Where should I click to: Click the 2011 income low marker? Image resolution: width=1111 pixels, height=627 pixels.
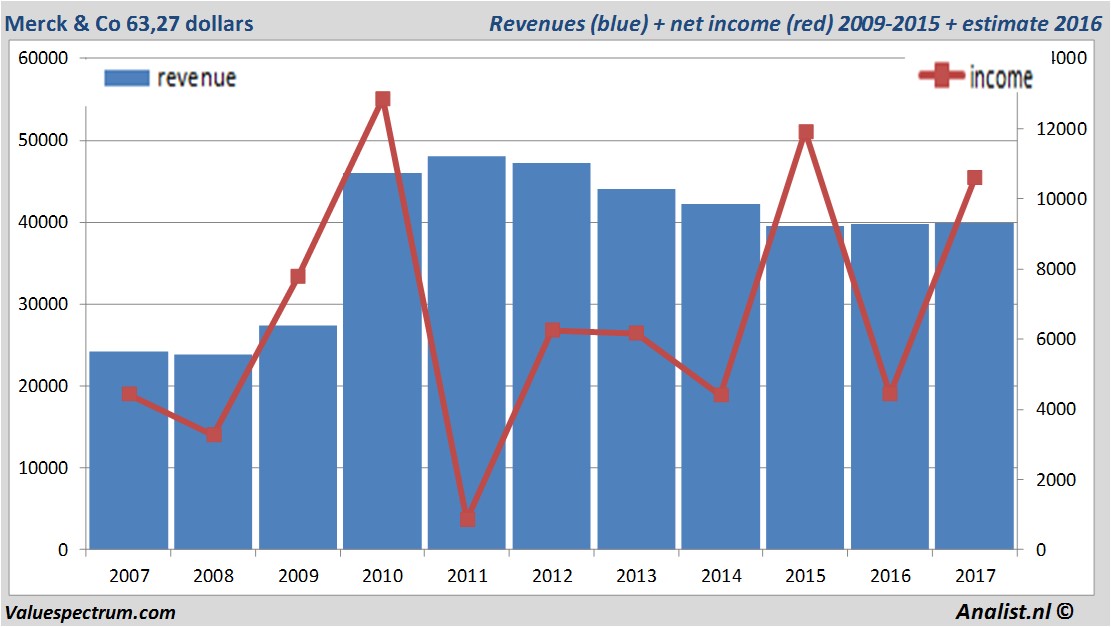468,519
